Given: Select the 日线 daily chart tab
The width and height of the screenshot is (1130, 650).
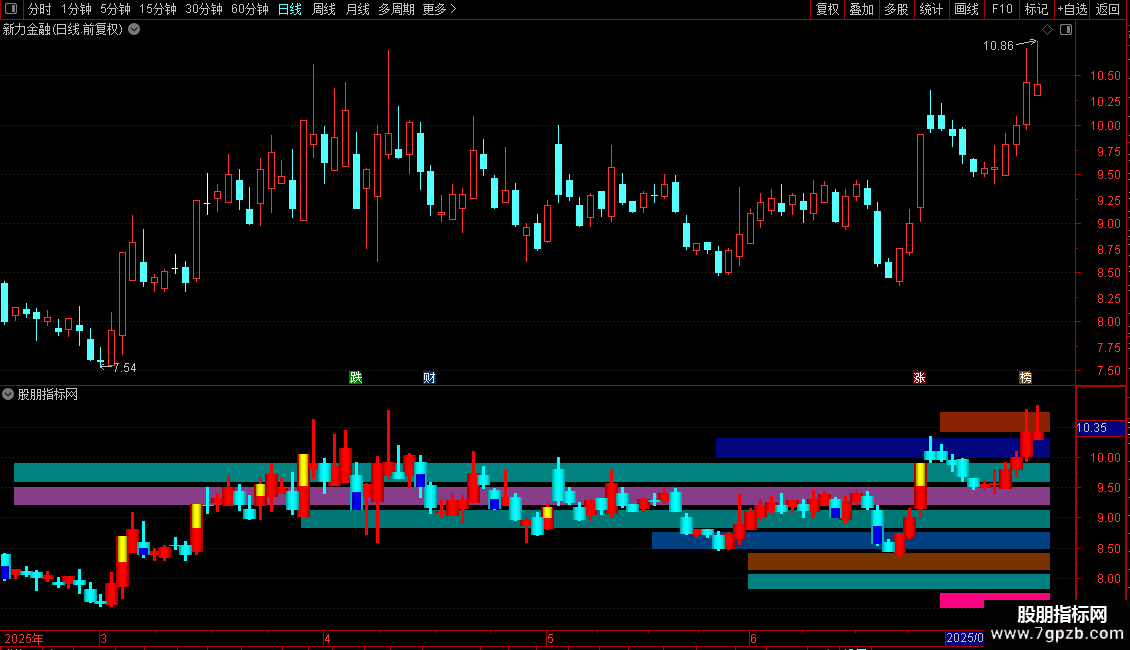Looking at the screenshot, I should [290, 9].
